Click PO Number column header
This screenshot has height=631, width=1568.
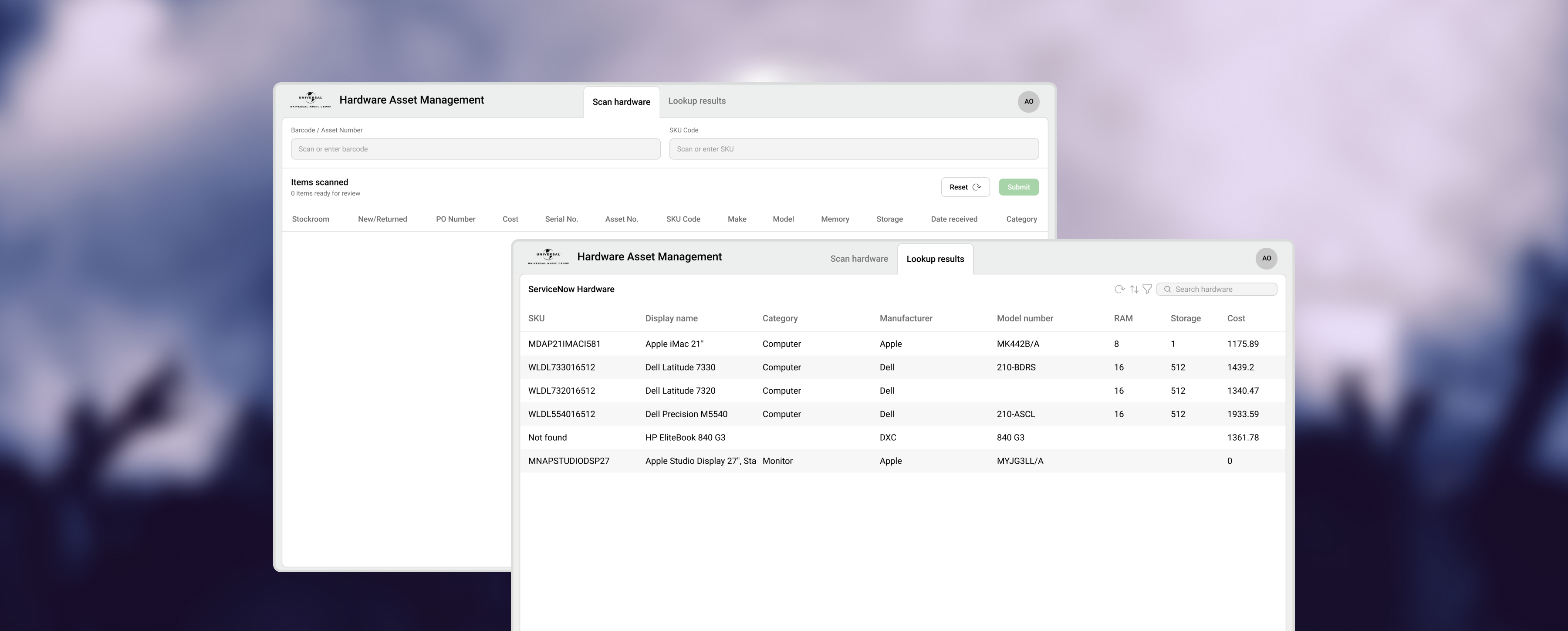[x=455, y=219]
